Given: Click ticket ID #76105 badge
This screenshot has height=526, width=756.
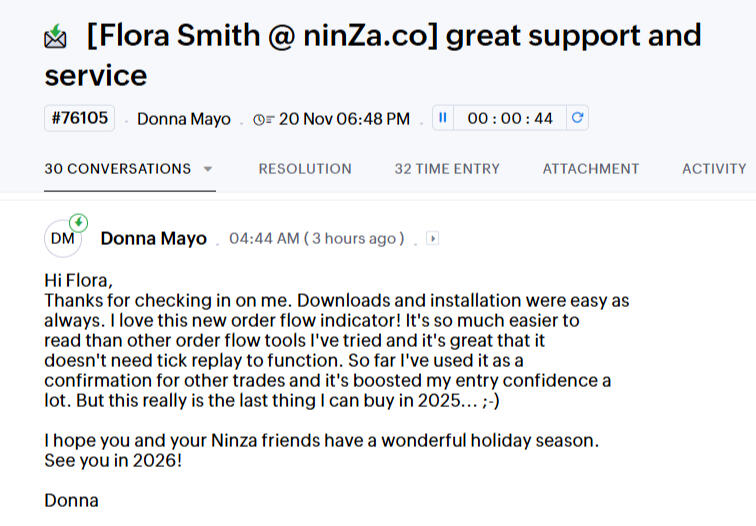Looking at the screenshot, I should click(x=79, y=118).
